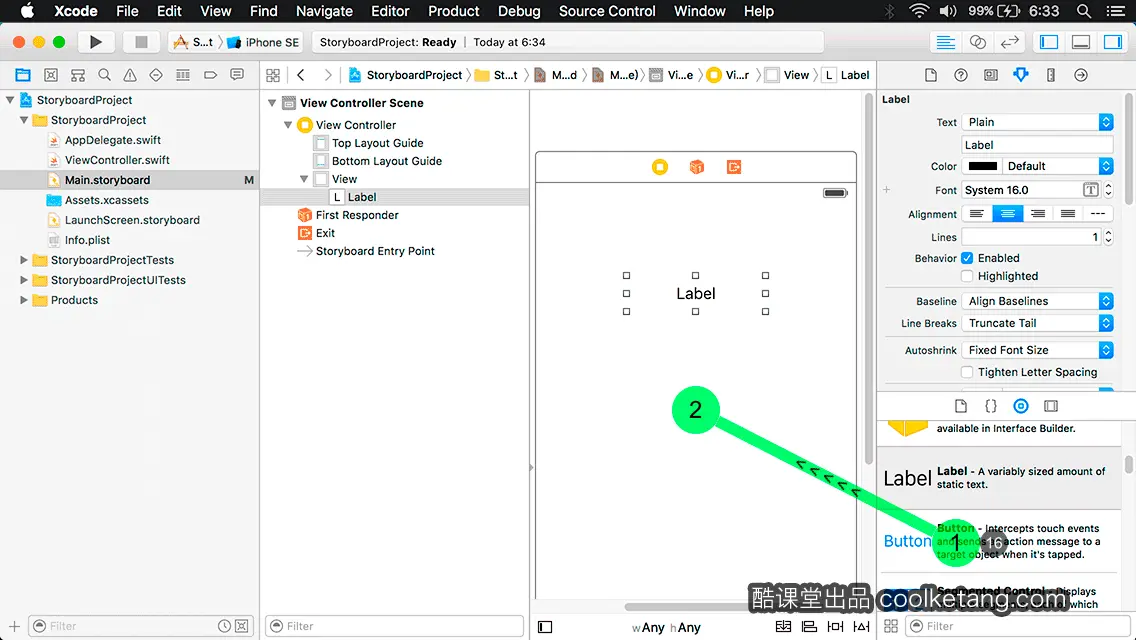Open the Test navigator

click(x=156, y=75)
